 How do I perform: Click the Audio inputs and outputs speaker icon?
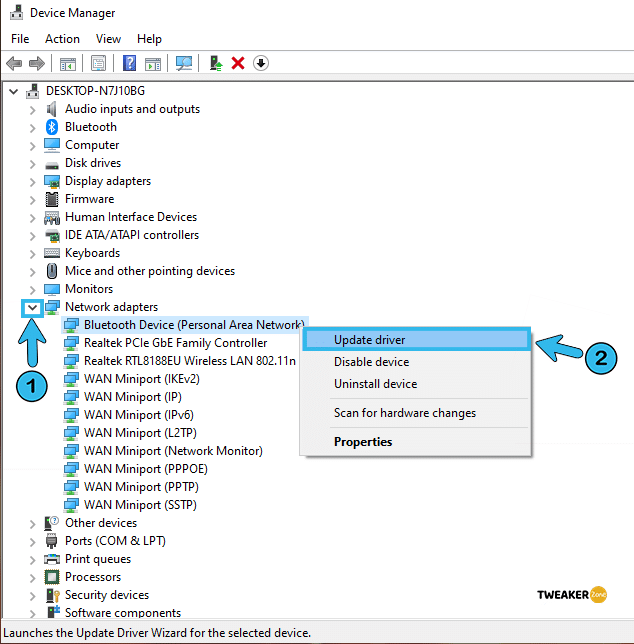click(52, 109)
